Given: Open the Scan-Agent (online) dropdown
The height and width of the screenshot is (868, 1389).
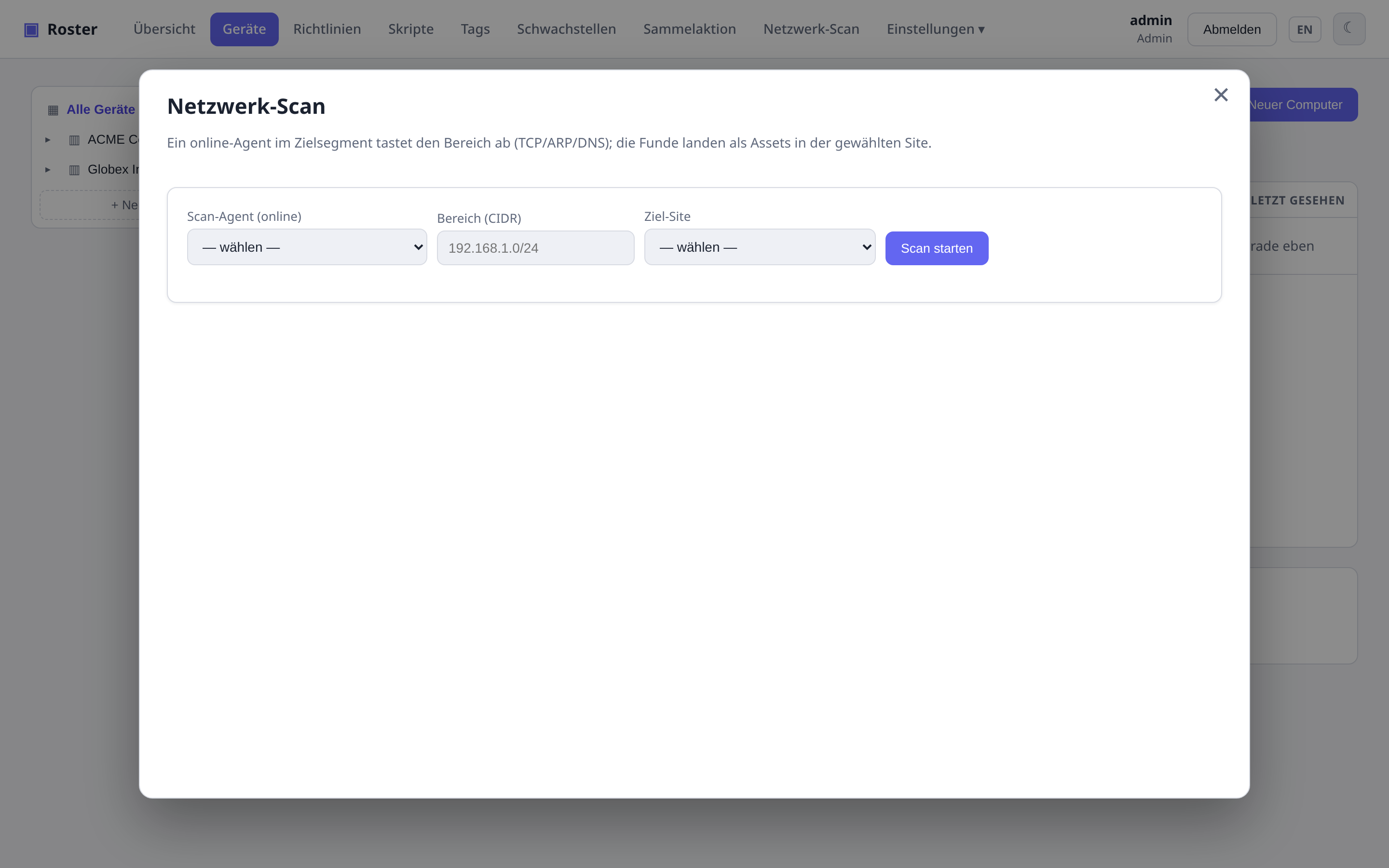Looking at the screenshot, I should pos(307,247).
